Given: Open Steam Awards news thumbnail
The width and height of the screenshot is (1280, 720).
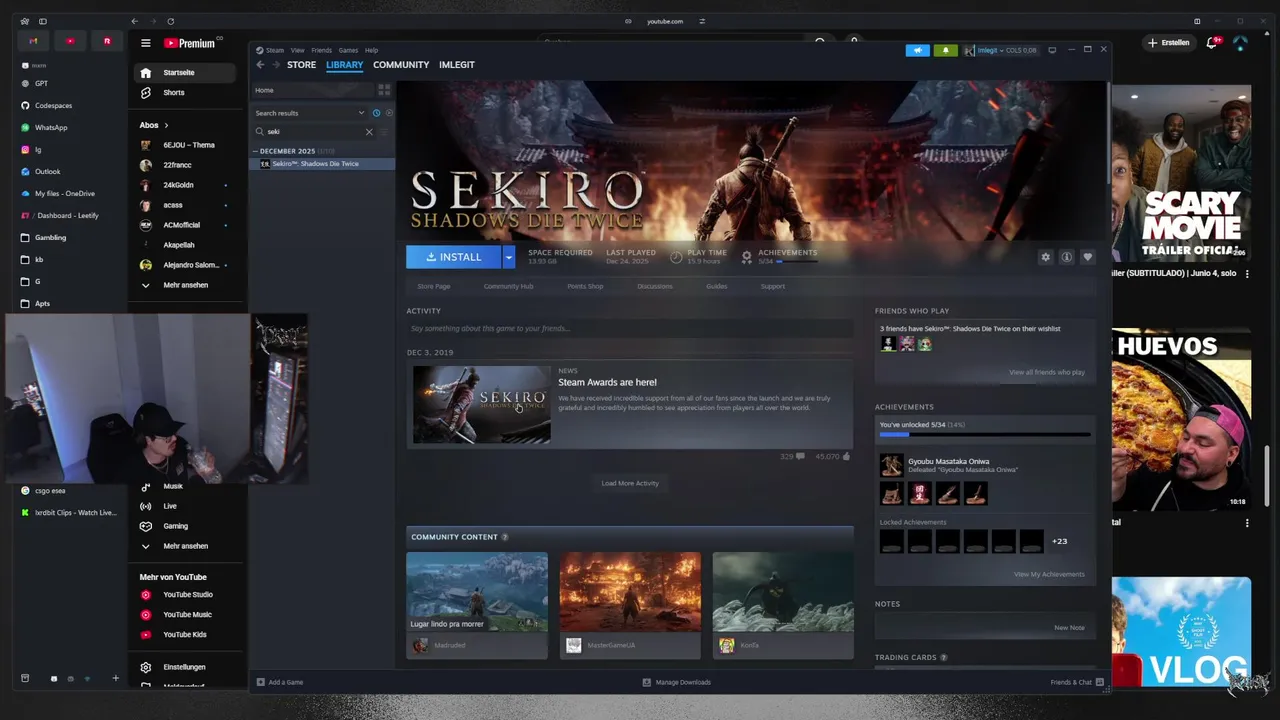Looking at the screenshot, I should (482, 404).
